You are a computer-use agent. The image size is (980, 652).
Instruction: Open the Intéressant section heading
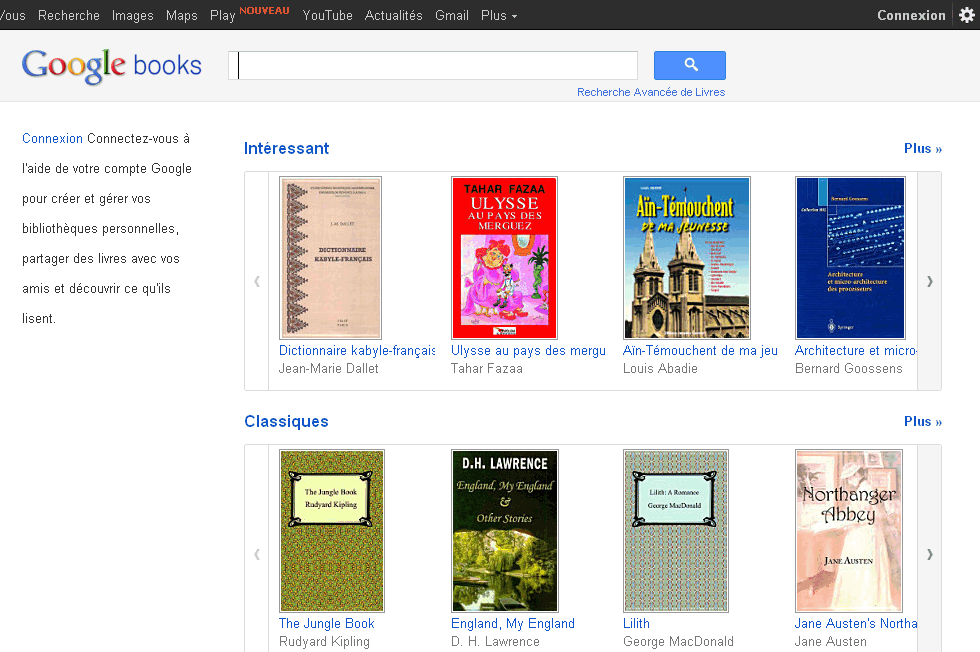tap(286, 148)
